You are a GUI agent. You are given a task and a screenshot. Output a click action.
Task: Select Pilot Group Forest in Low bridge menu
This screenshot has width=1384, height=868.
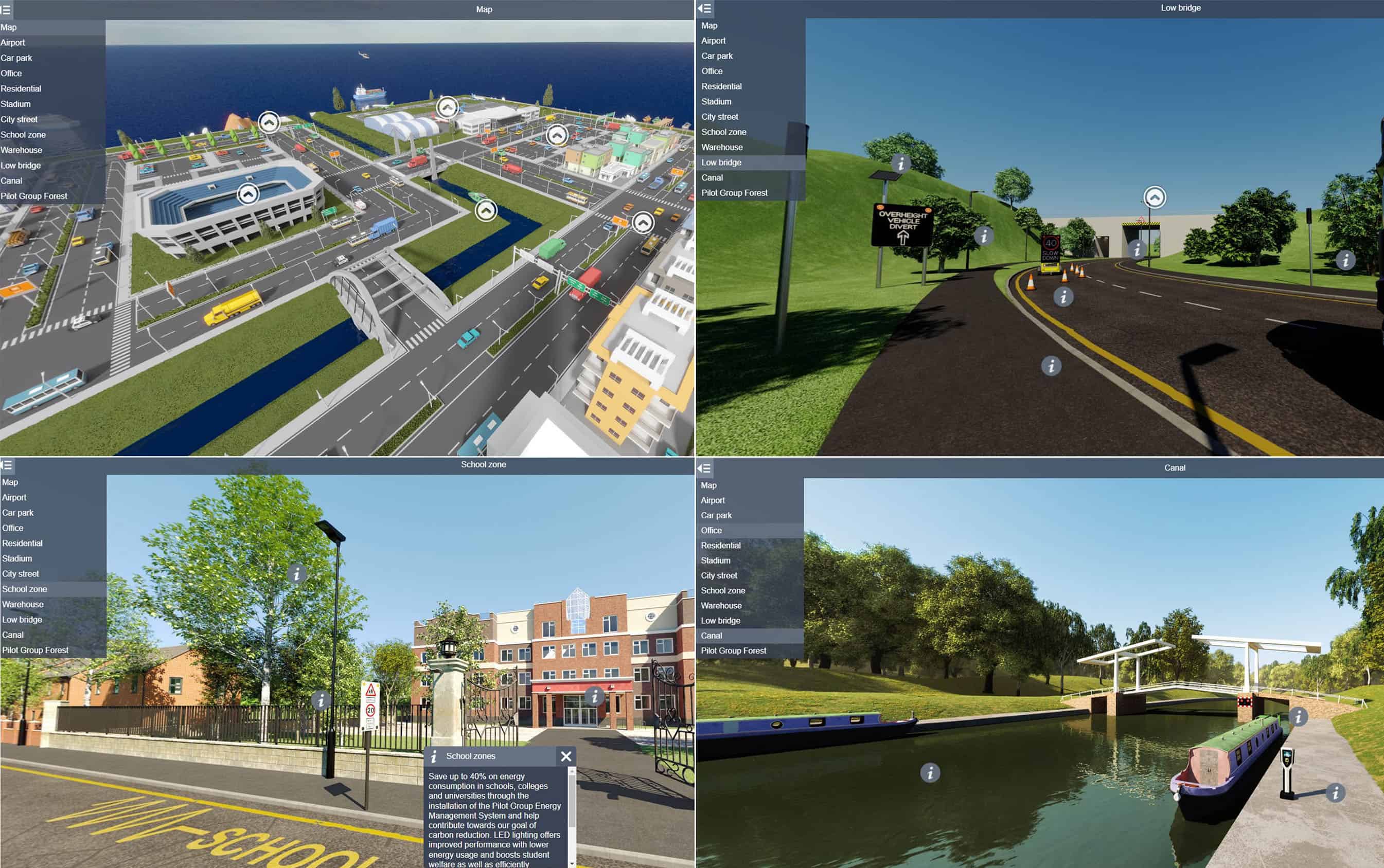pos(734,193)
